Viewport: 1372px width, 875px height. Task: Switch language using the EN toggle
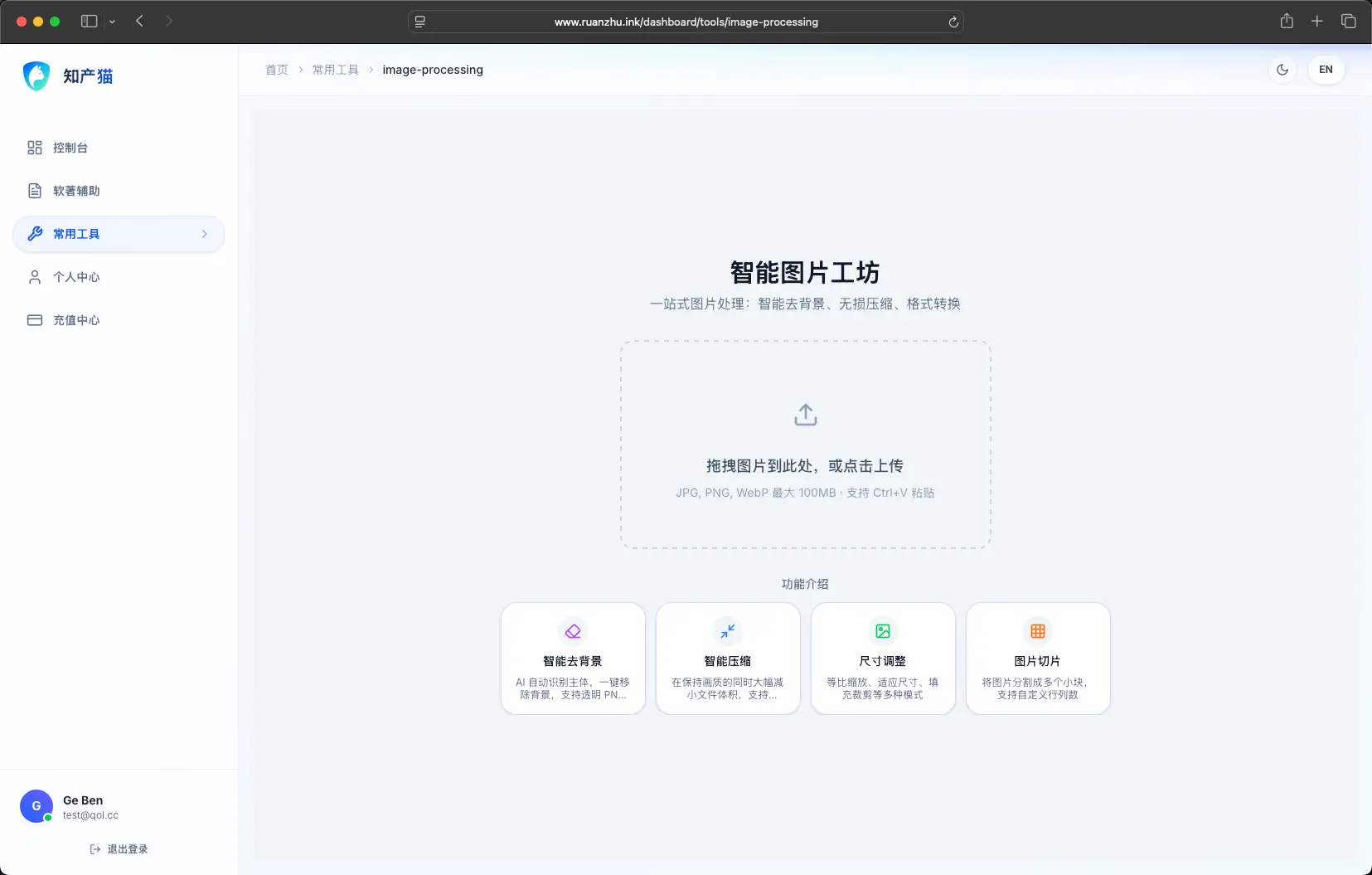point(1326,70)
